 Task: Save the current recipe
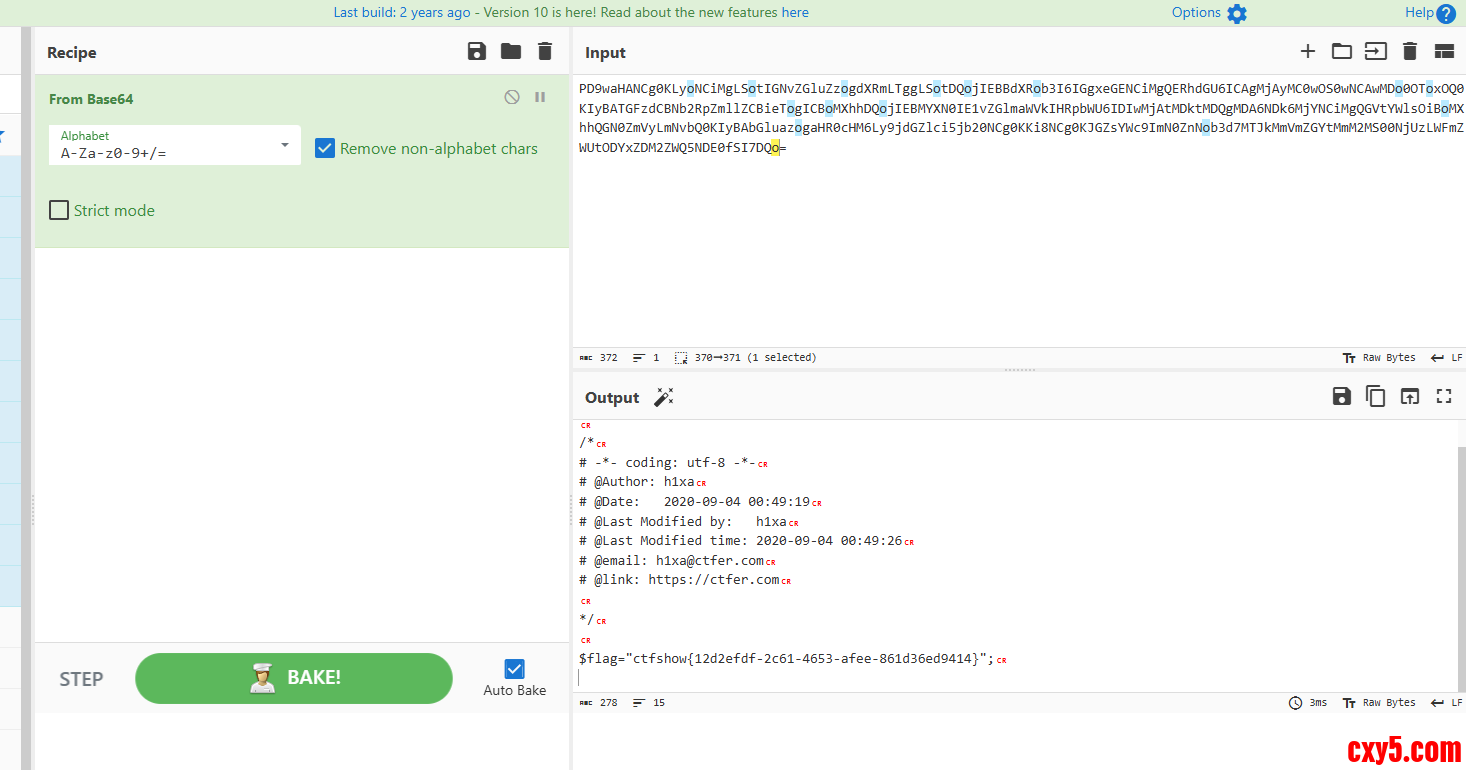click(477, 52)
